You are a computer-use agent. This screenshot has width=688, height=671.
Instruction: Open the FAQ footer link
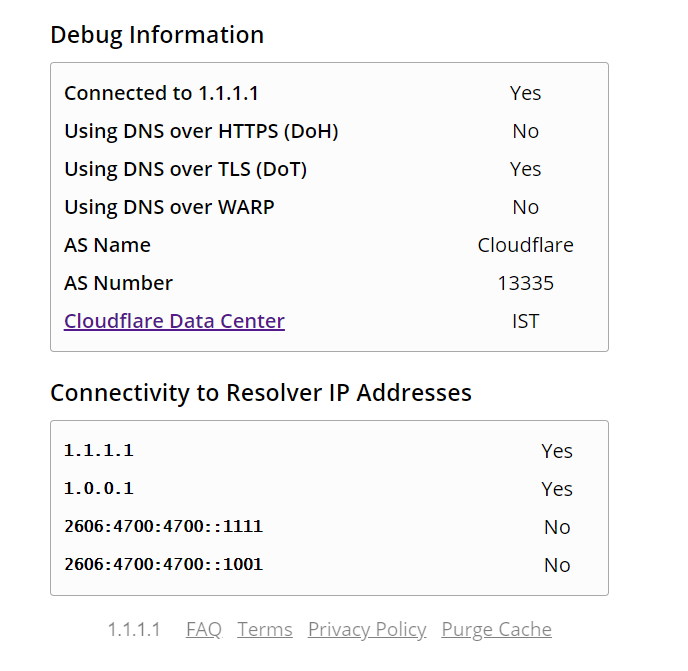pos(204,629)
